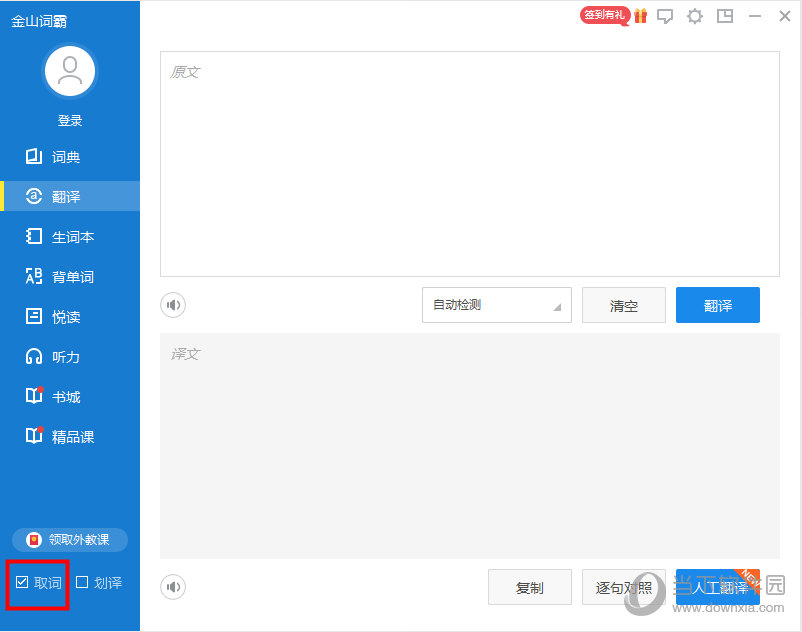This screenshot has height=632, width=802.
Task: Play audio of the source text
Action: 173,305
